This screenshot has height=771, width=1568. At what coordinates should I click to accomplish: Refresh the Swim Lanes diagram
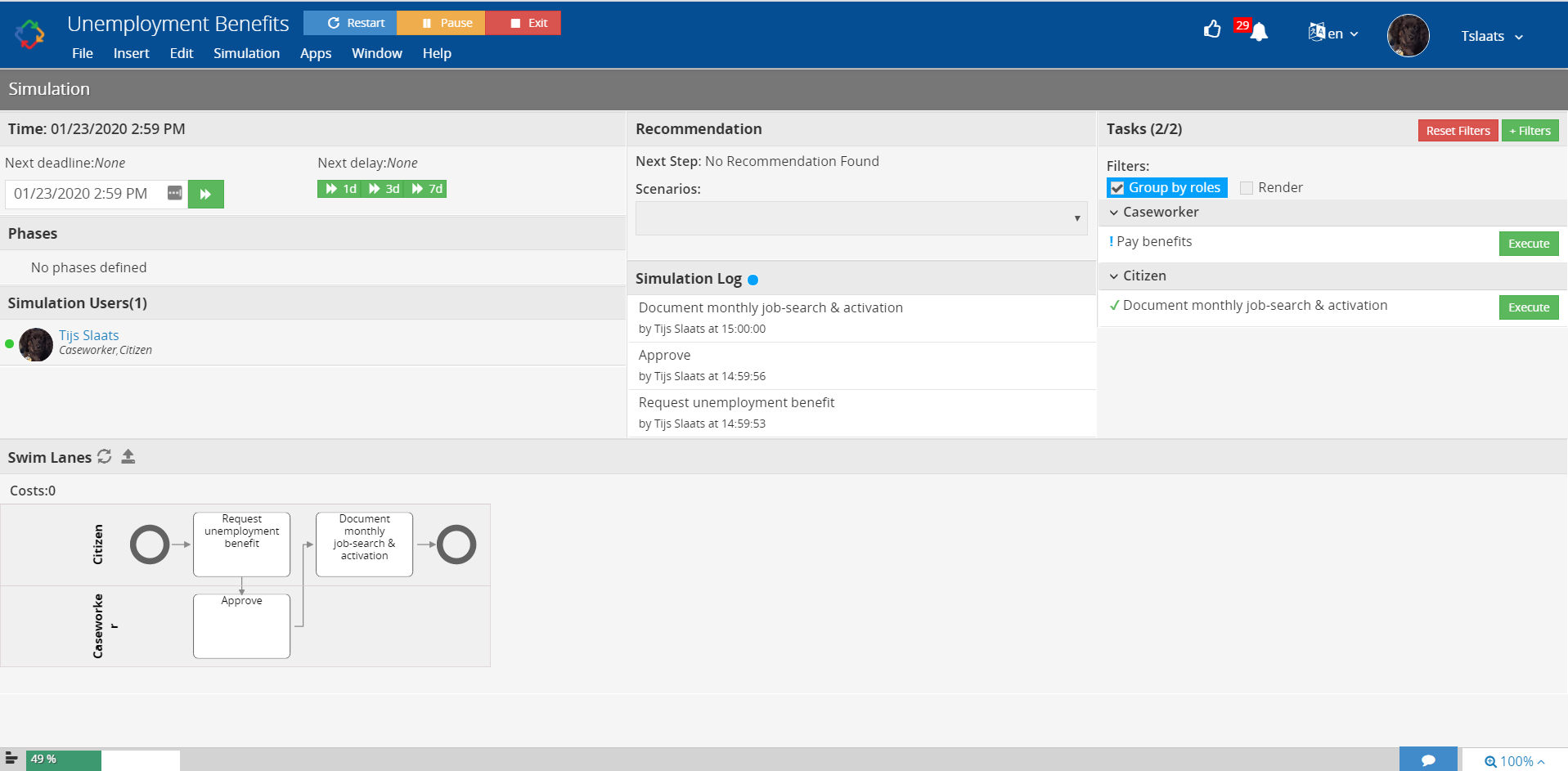(105, 456)
